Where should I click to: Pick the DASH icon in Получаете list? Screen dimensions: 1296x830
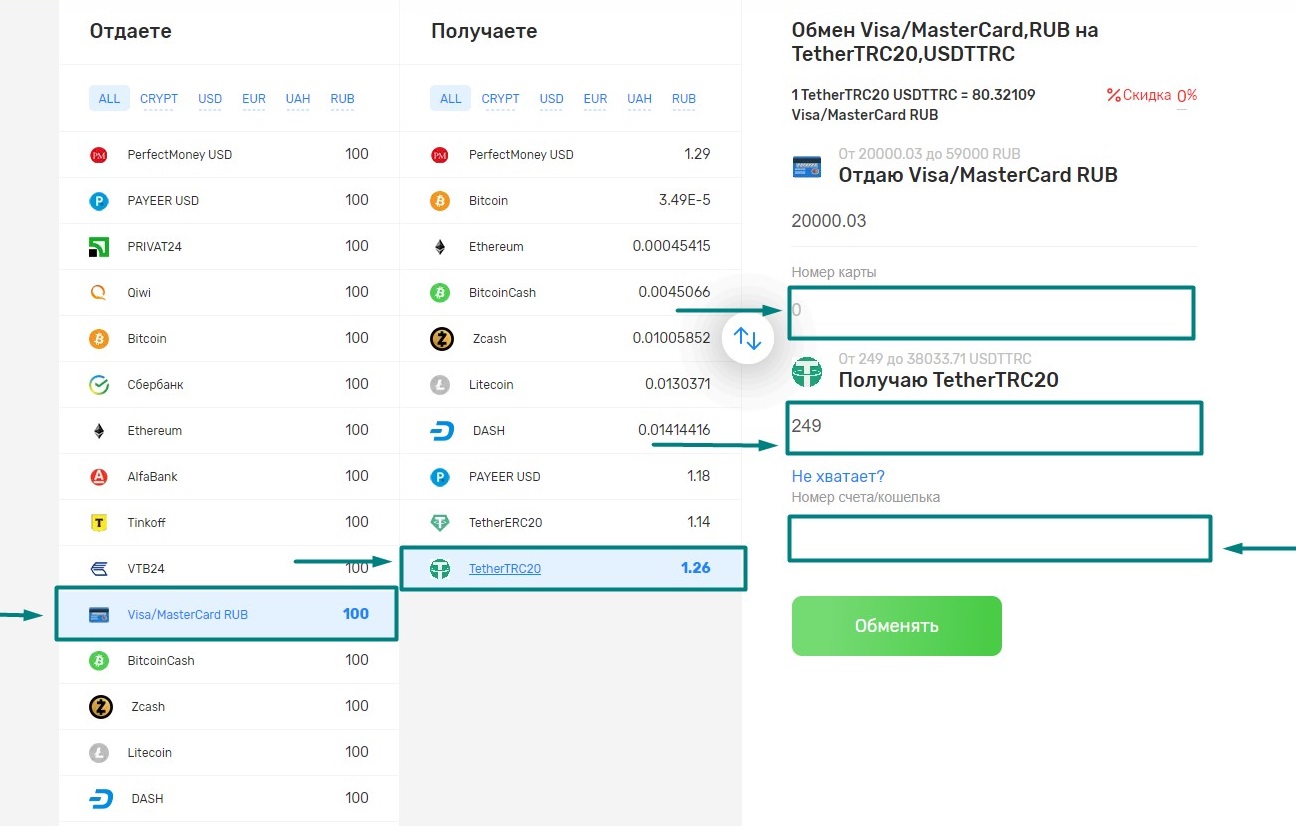click(x=441, y=431)
